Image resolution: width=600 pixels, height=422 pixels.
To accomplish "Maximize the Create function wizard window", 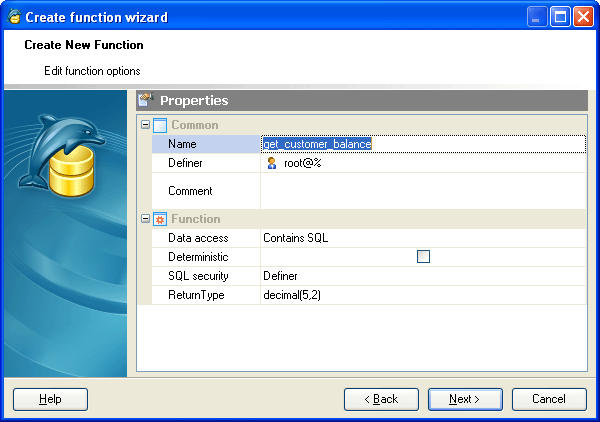I will coord(560,17).
